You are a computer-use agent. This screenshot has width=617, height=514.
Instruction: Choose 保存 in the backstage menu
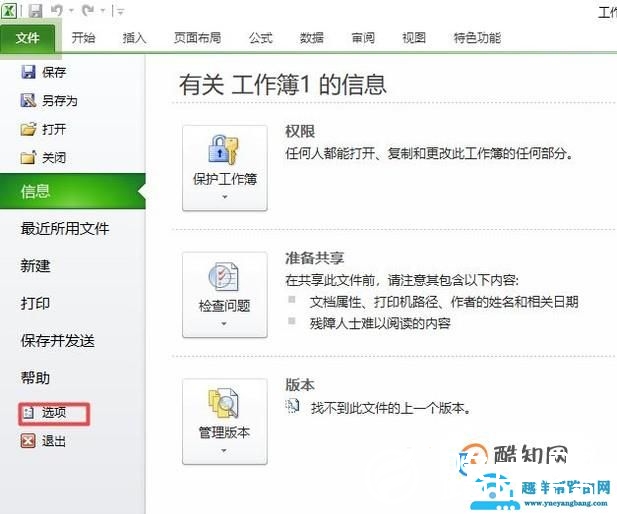pyautogui.click(x=54, y=72)
